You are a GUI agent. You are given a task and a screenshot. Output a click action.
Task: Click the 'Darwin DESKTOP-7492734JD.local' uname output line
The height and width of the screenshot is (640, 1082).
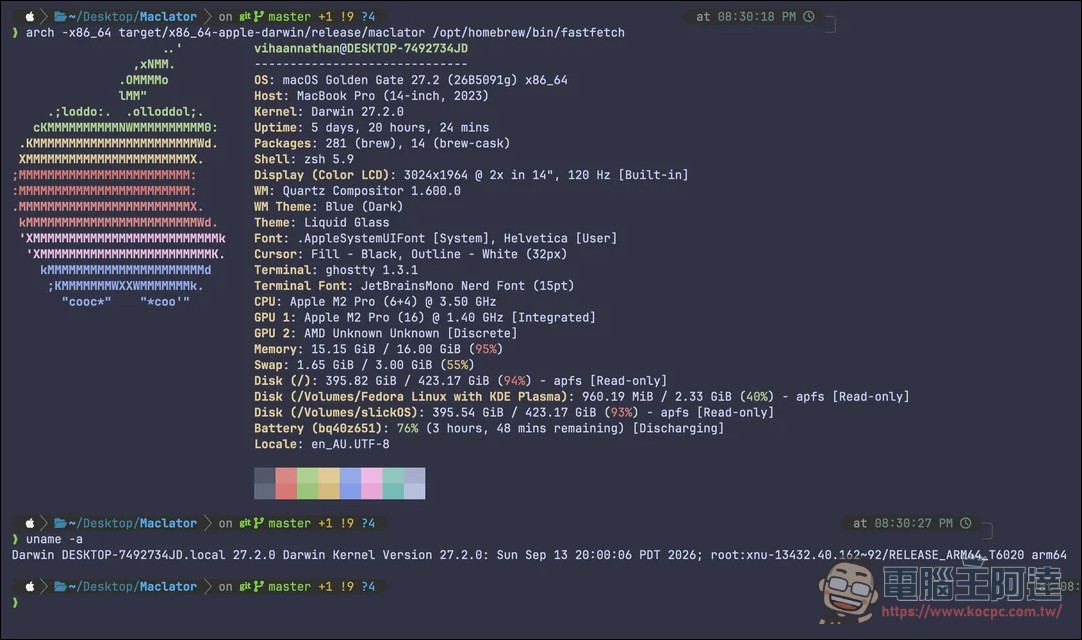[x=539, y=555]
